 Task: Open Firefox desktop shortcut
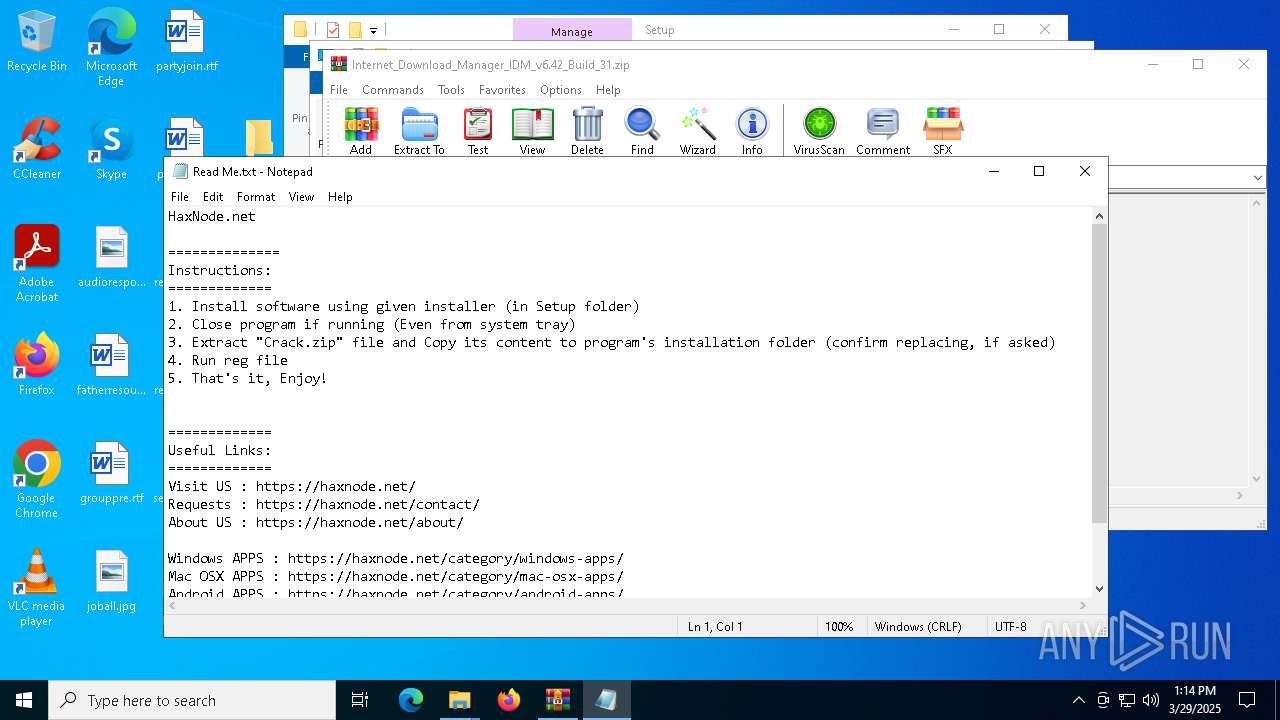pos(37,366)
